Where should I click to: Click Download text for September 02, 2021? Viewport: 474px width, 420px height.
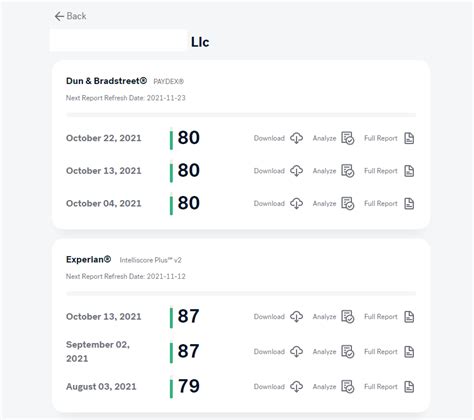coord(269,352)
